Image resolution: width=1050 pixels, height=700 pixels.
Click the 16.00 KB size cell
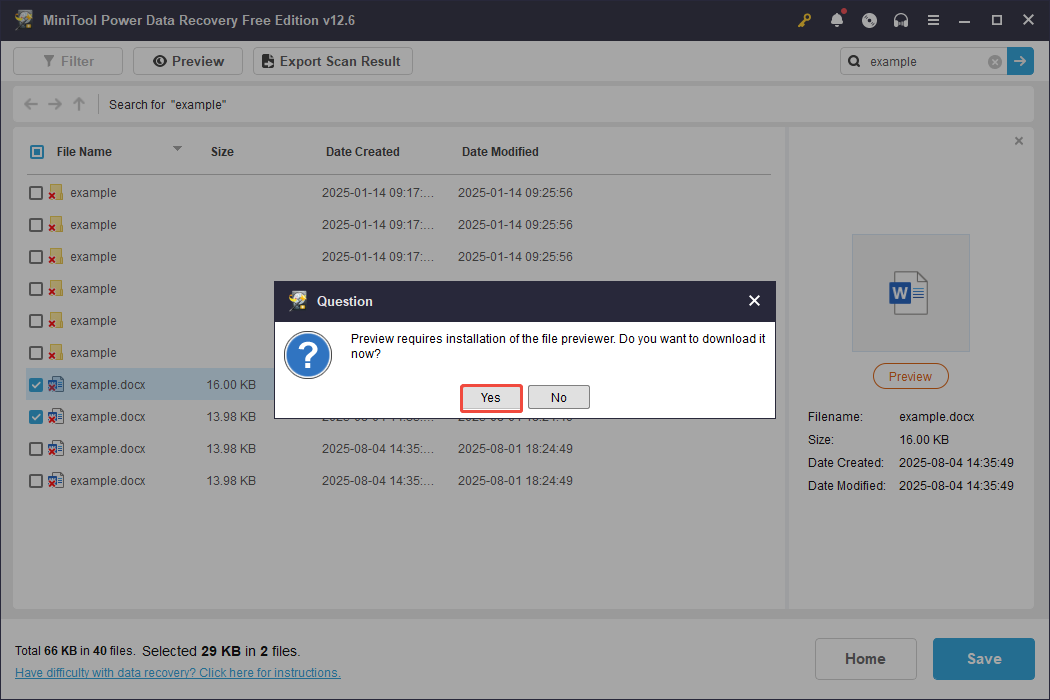coord(231,385)
